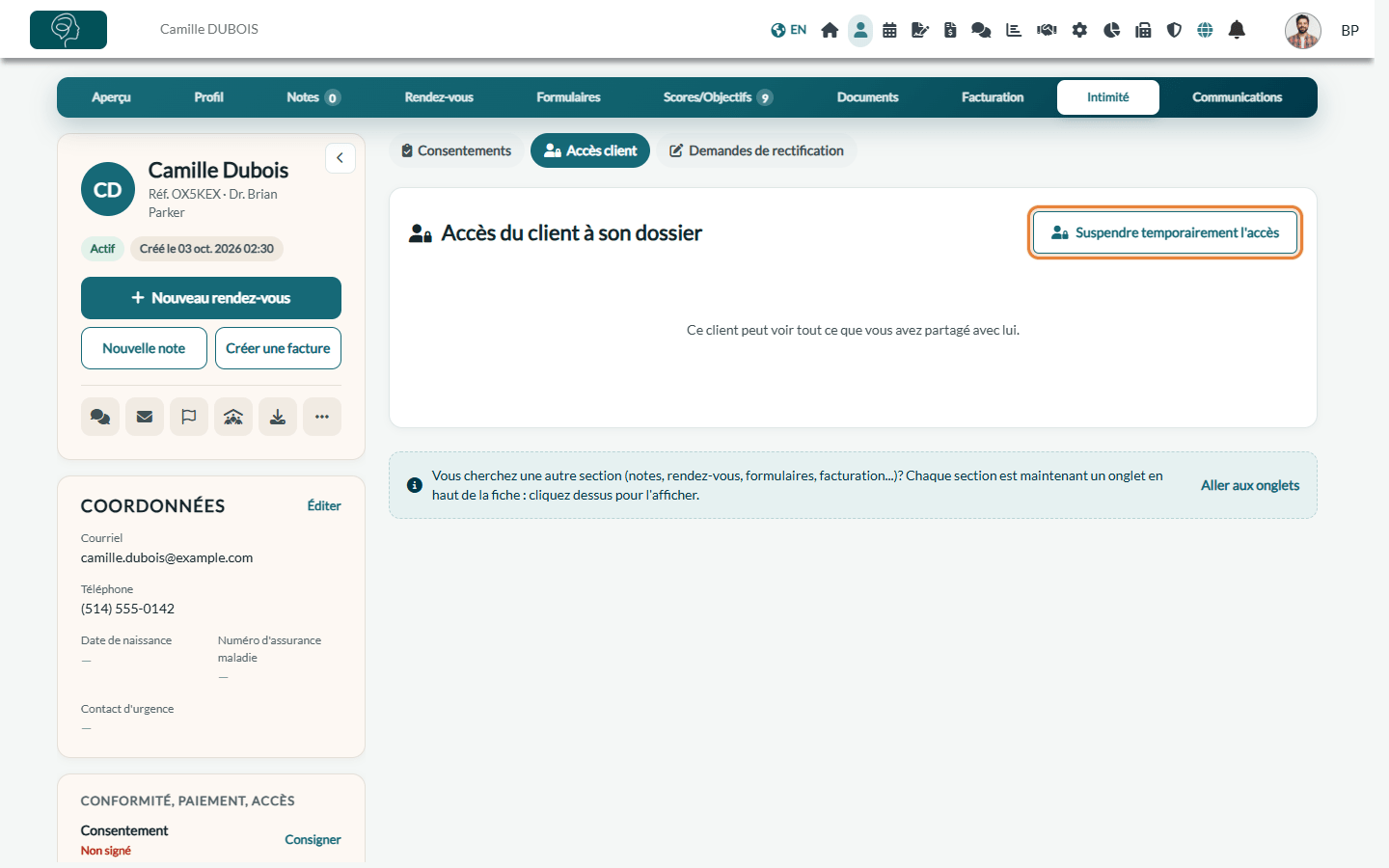
Task: Open the Notes tab
Action: [313, 97]
